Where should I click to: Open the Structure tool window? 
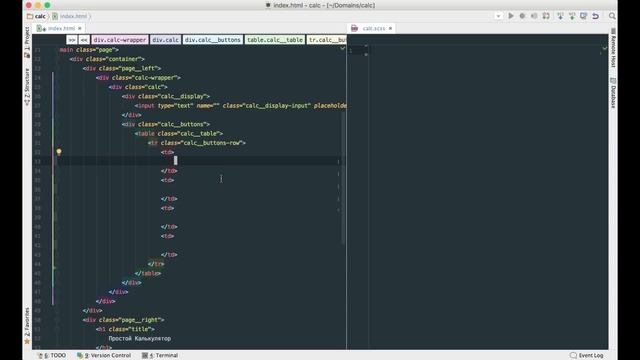tap(27, 87)
